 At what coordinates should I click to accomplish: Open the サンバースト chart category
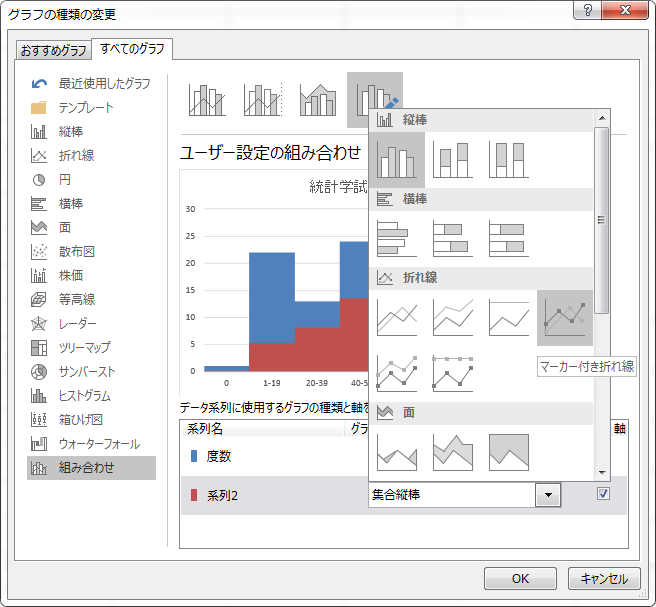point(91,371)
